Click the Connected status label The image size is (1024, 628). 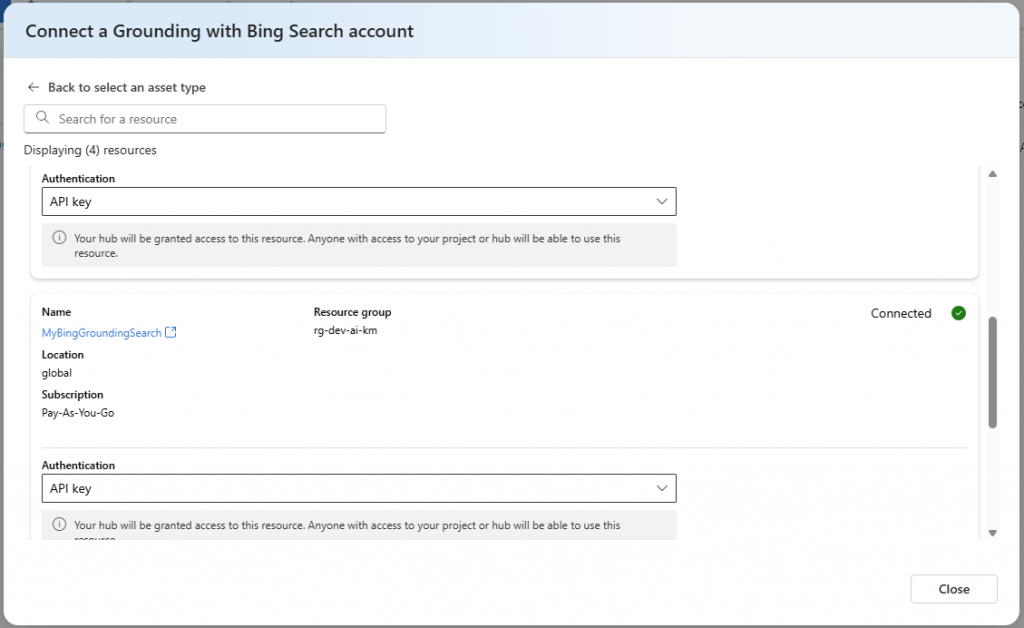point(900,313)
